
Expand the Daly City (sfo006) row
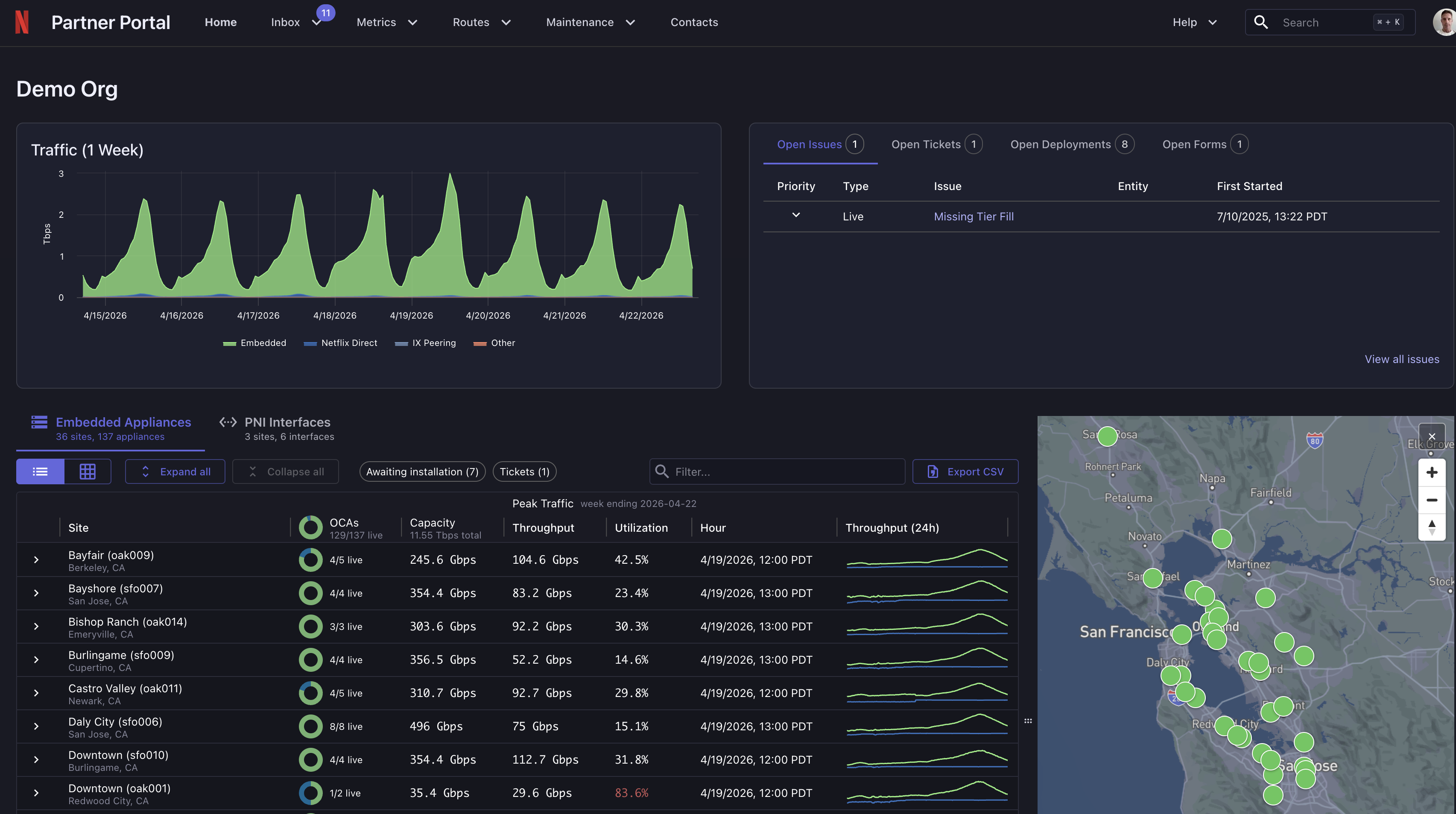tap(36, 726)
